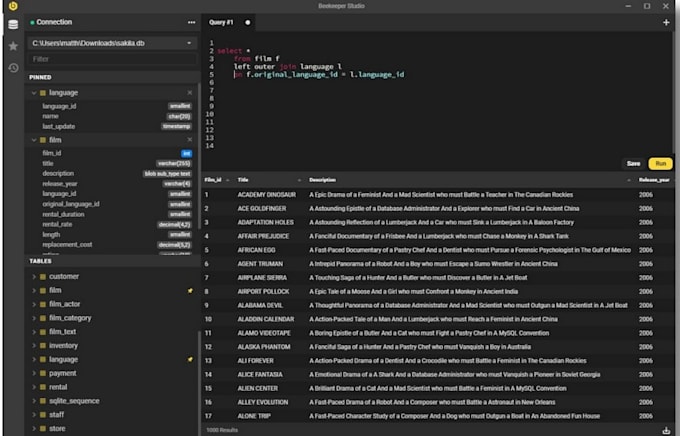Run the query with the Run button
Screen dimensions: 680x436
(660, 164)
